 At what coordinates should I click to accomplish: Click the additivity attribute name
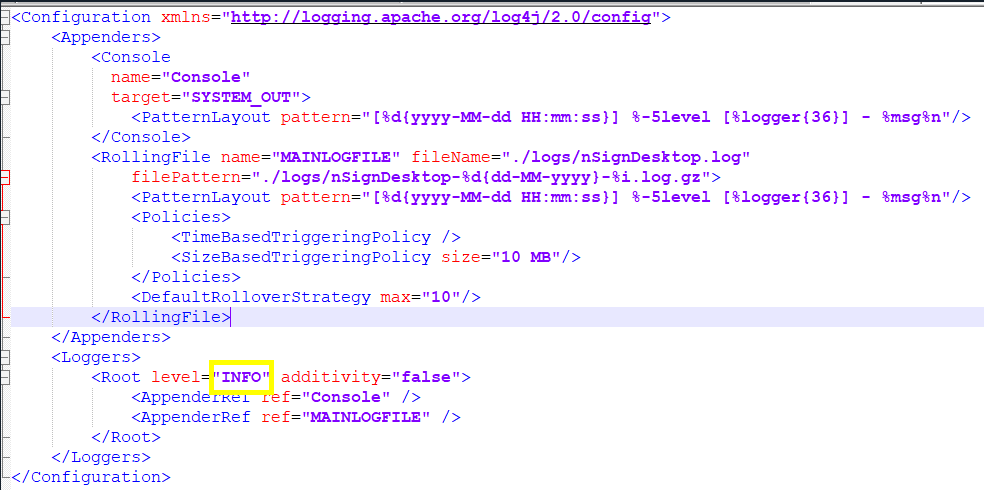331,377
